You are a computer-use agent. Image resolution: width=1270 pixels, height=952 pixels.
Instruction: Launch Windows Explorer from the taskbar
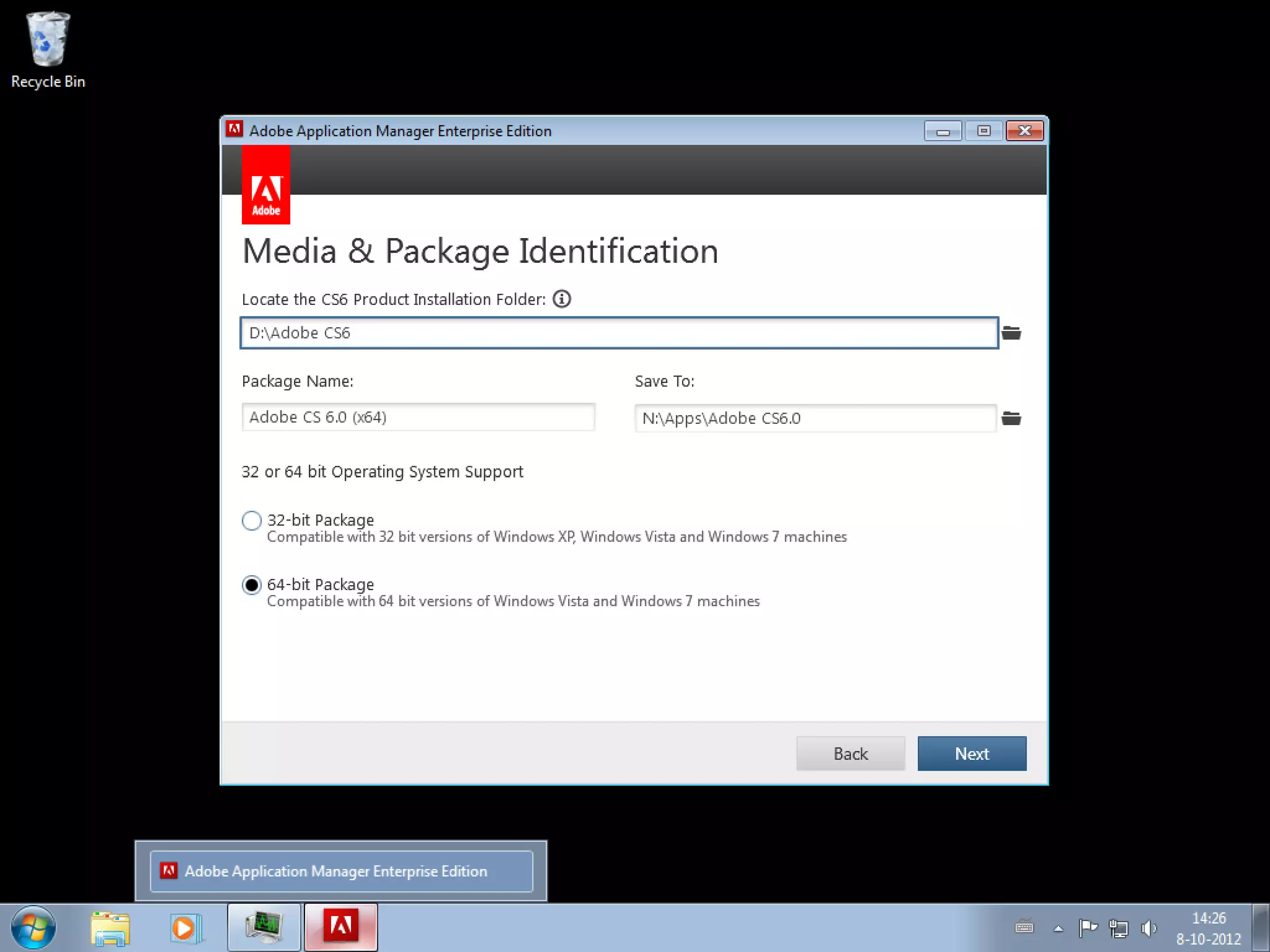110,928
